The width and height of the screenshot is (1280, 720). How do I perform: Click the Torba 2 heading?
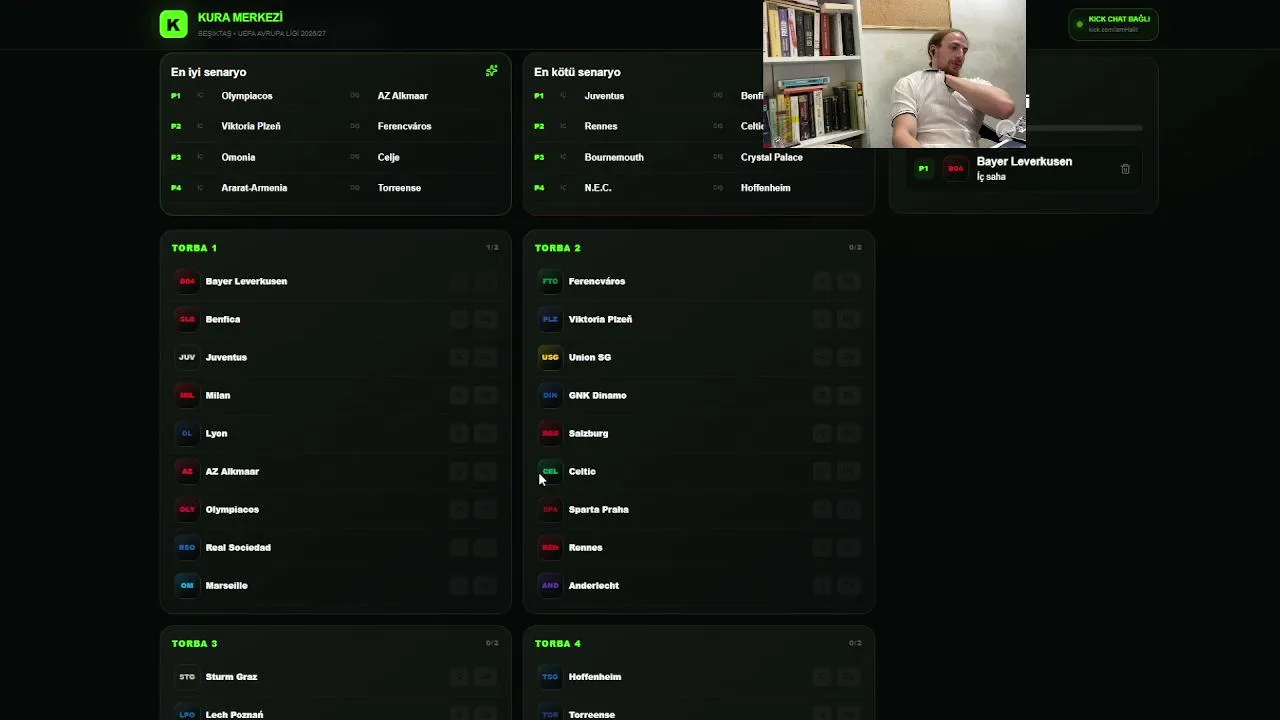click(557, 248)
